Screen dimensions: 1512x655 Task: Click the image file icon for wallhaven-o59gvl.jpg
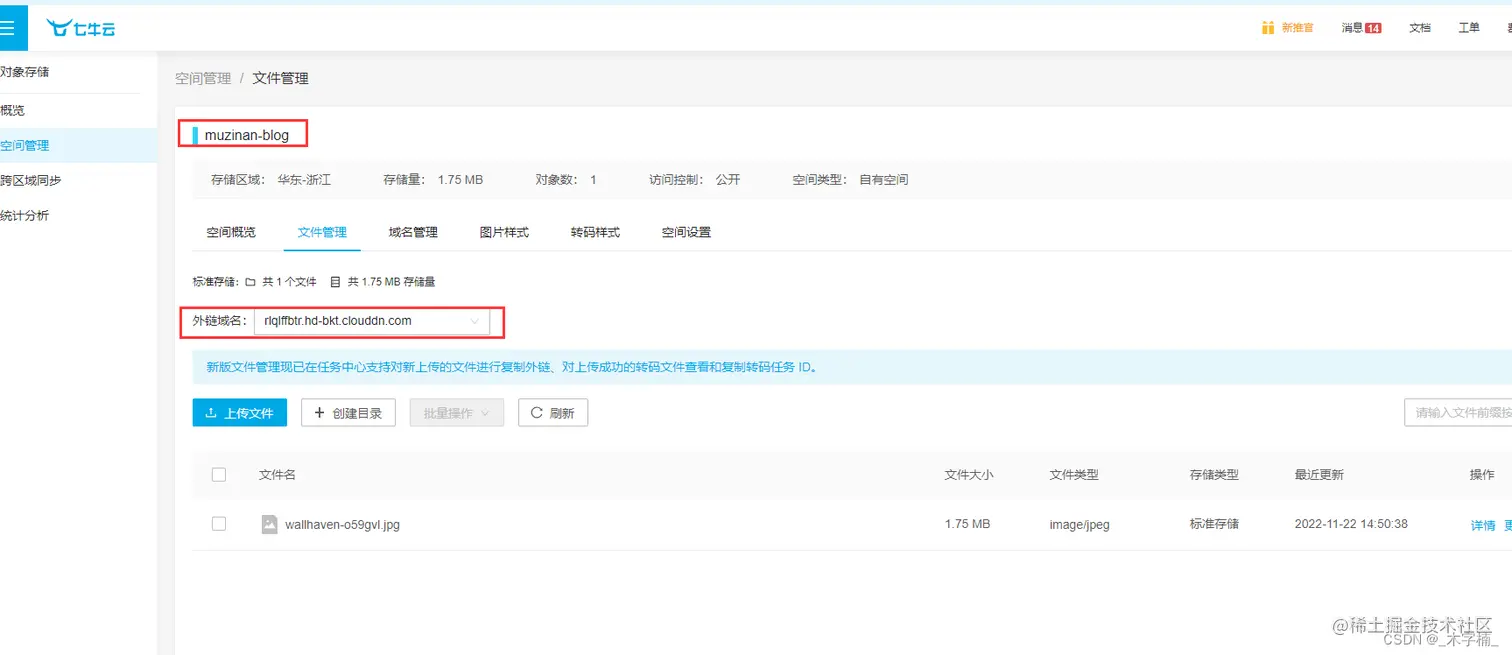[x=269, y=524]
